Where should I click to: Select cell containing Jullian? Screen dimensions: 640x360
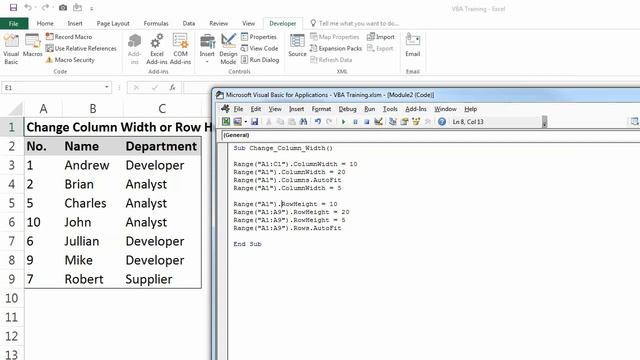pos(92,241)
